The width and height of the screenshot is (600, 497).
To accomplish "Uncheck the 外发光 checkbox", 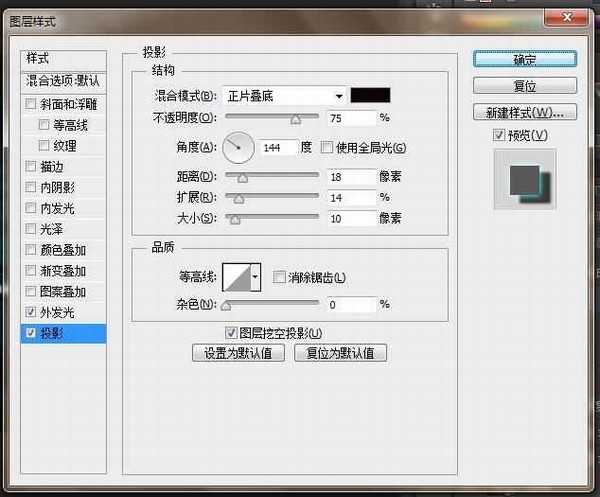I will click(x=31, y=312).
